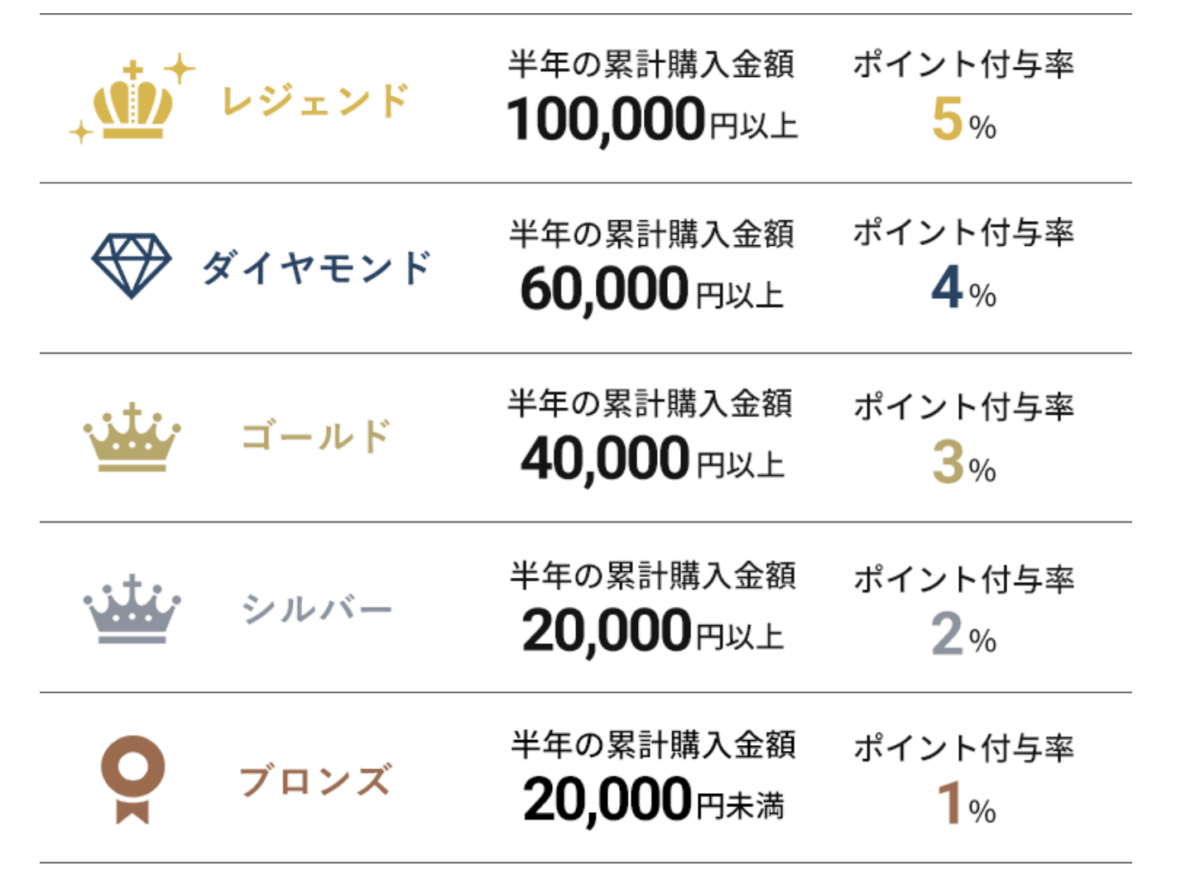This screenshot has width=1200, height=880.
Task: Click the 40,000円以上 purchase amount
Action: pos(652,461)
